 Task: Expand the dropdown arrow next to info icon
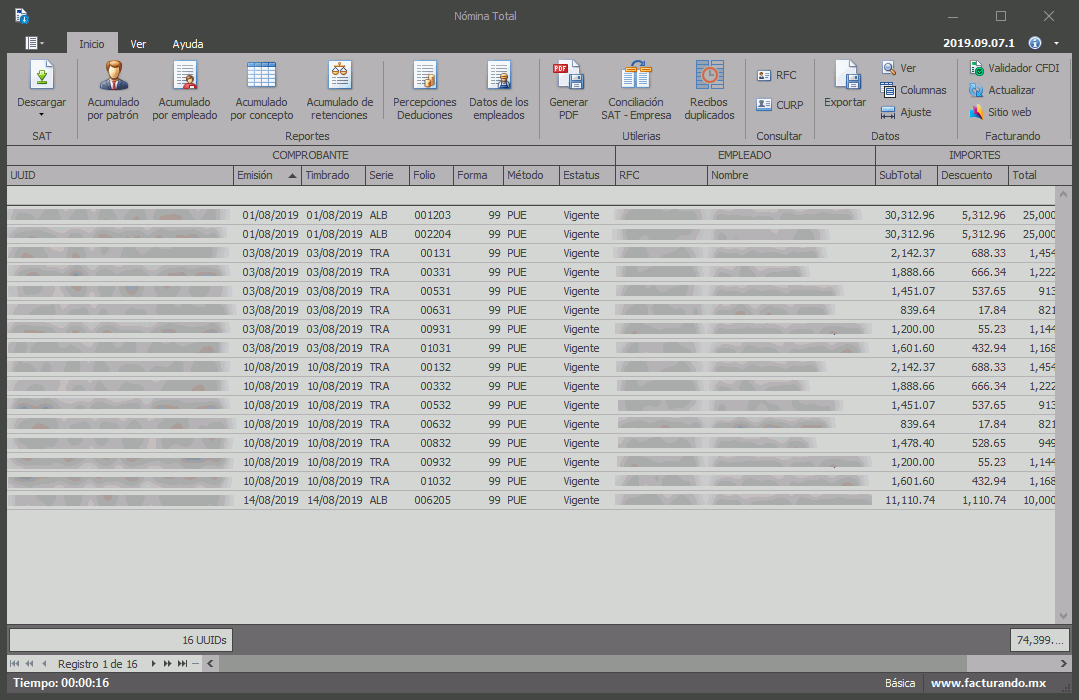pyautogui.click(x=1057, y=43)
